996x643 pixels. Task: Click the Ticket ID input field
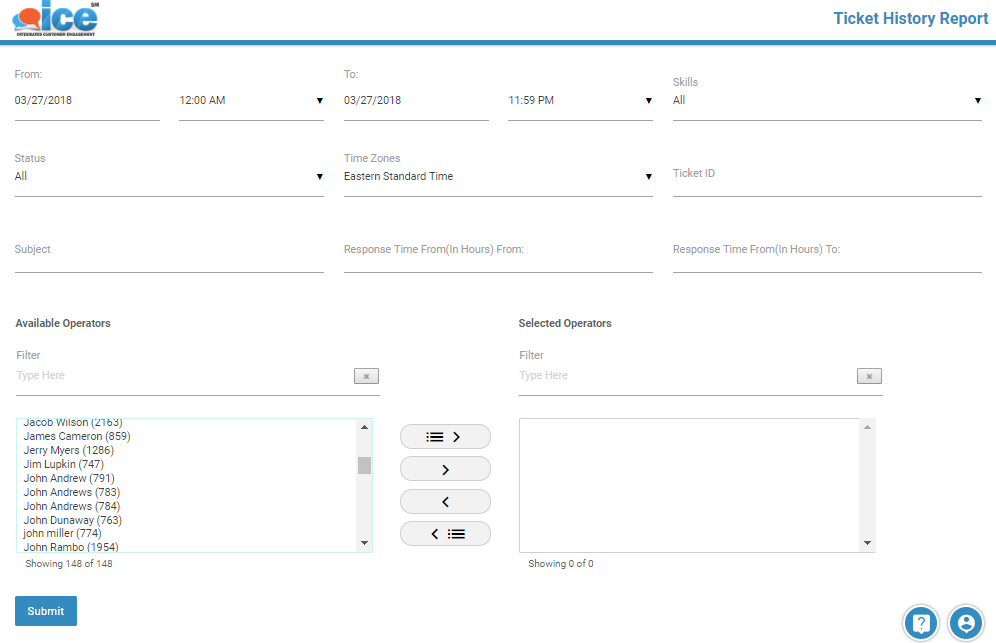(826, 184)
